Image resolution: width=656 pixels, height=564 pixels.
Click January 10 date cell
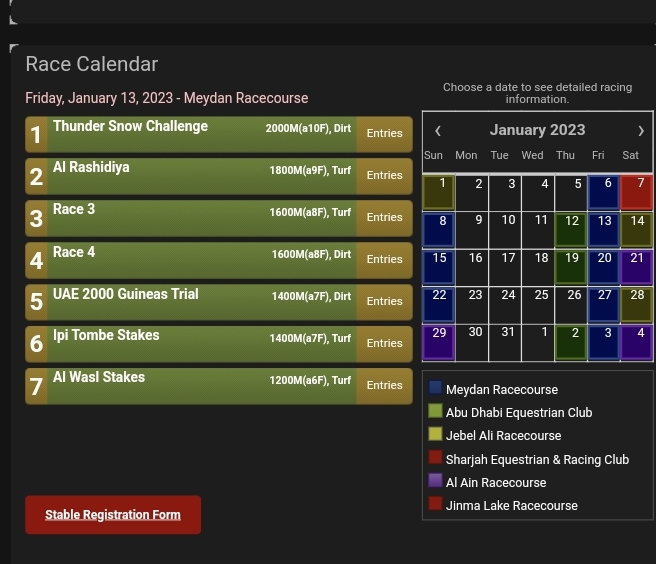pyautogui.click(x=505, y=230)
